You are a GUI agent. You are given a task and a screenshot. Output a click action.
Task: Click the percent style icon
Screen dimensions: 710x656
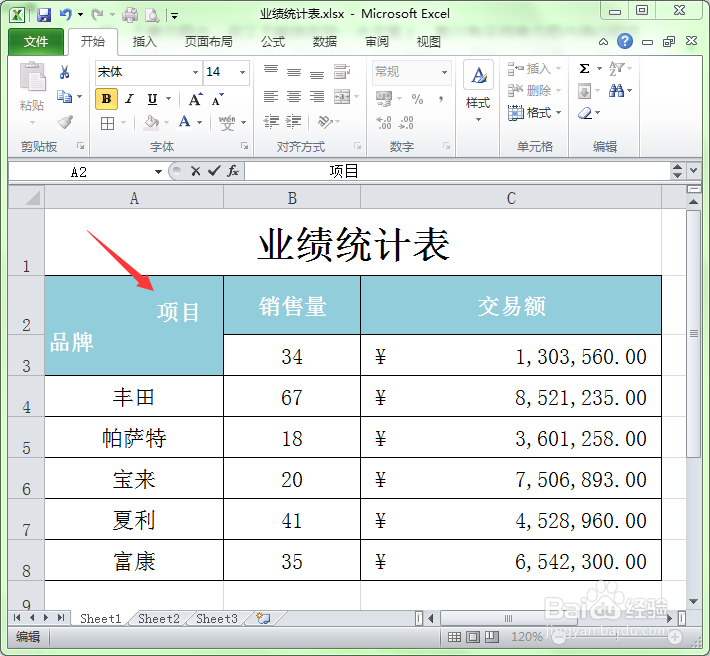(417, 99)
